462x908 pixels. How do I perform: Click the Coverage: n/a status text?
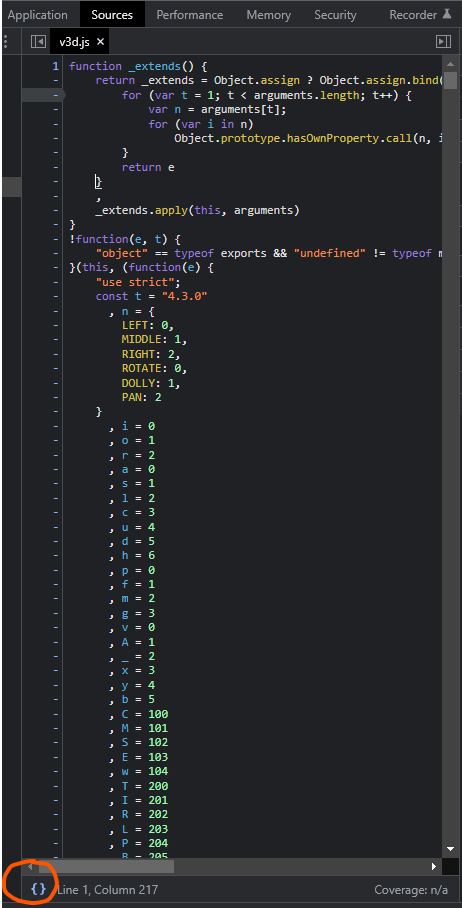[411, 889]
